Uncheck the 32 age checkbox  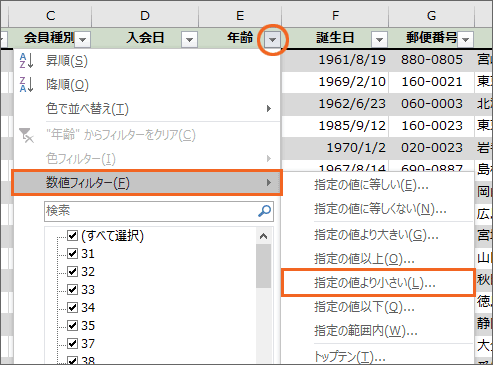[73, 271]
